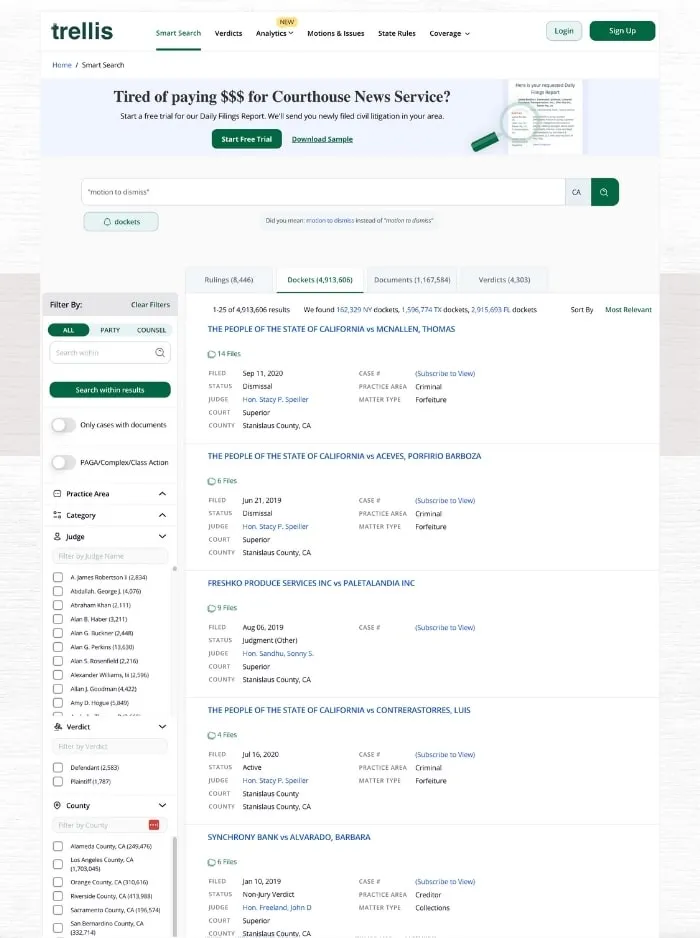The width and height of the screenshot is (700, 938).
Task: Click Search within results button
Action: 110,390
